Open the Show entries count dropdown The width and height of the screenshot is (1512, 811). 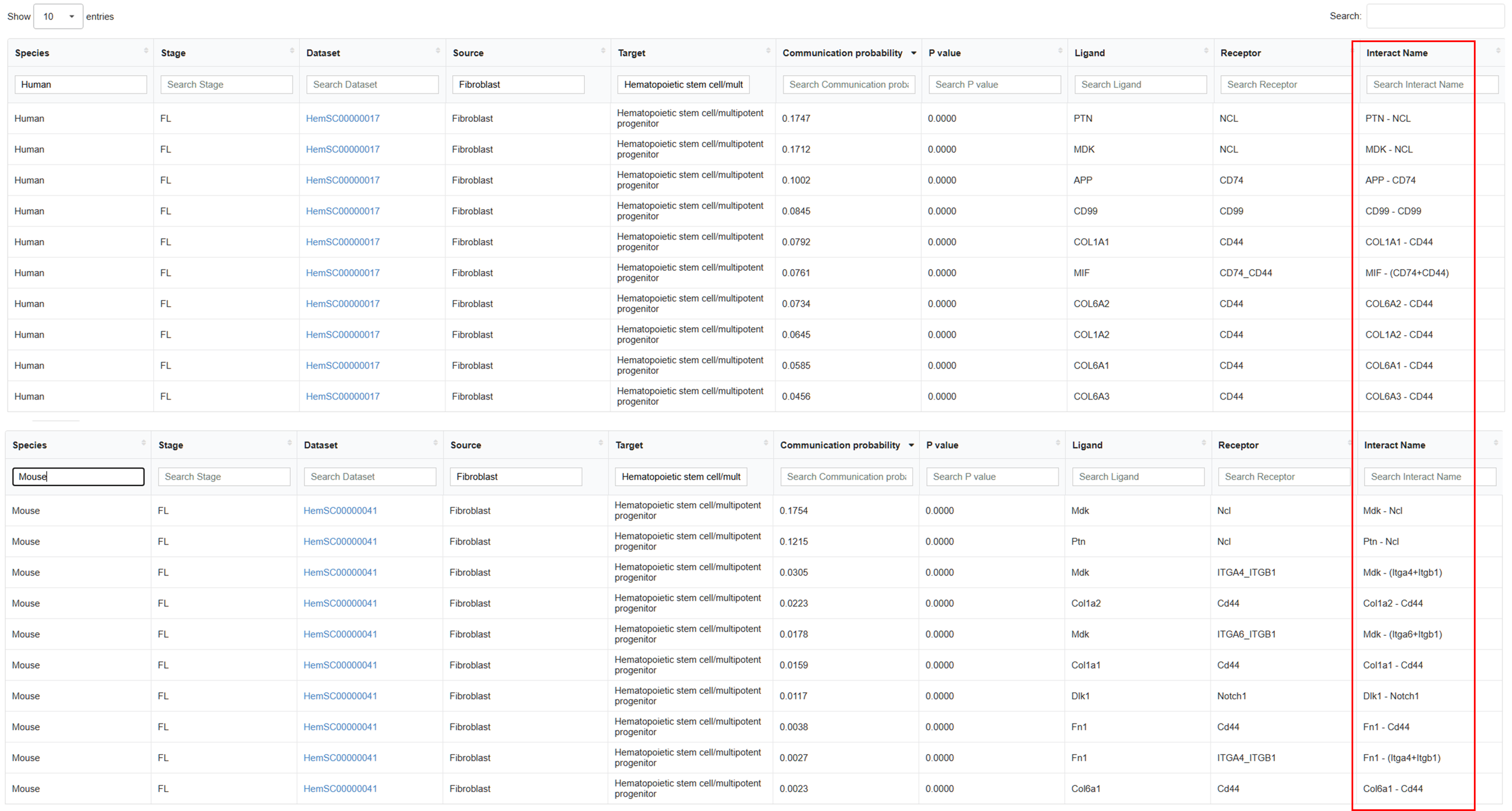point(58,17)
